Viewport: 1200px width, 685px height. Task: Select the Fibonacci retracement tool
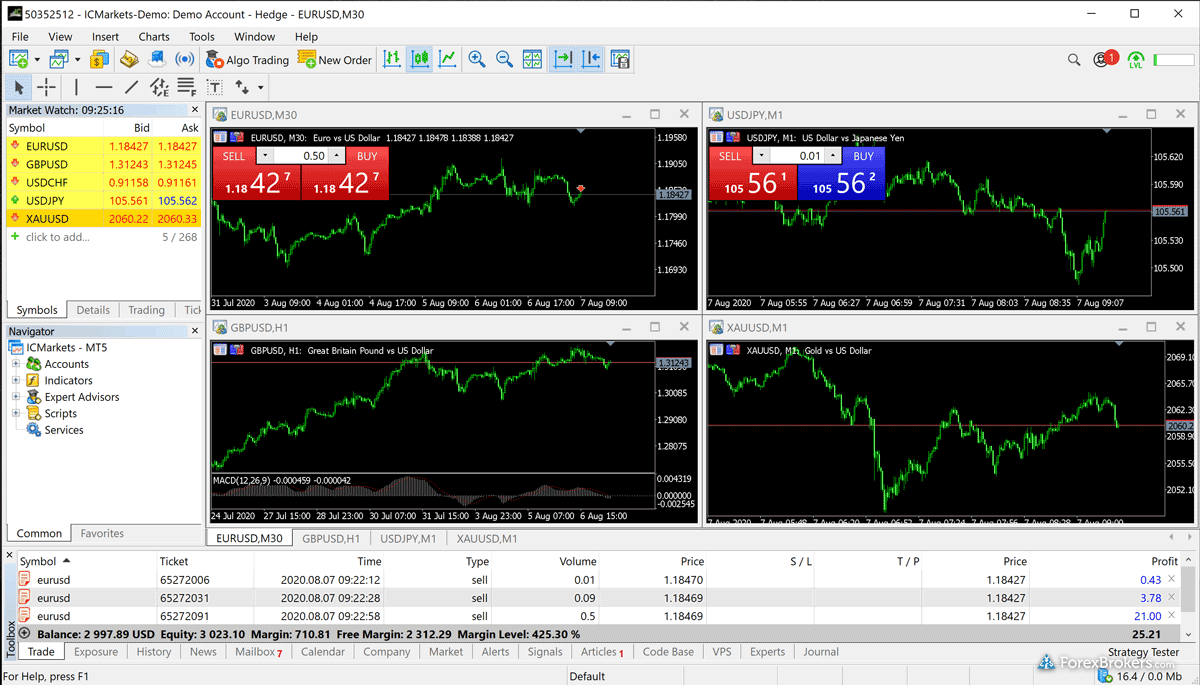pos(186,88)
